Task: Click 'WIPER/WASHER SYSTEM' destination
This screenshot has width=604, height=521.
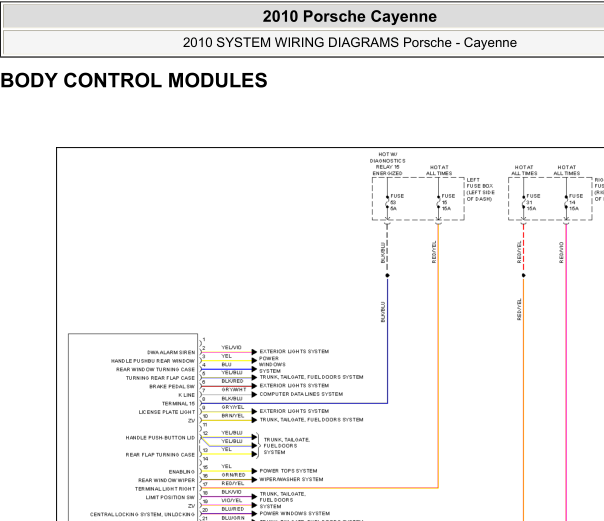Action: coord(291,479)
